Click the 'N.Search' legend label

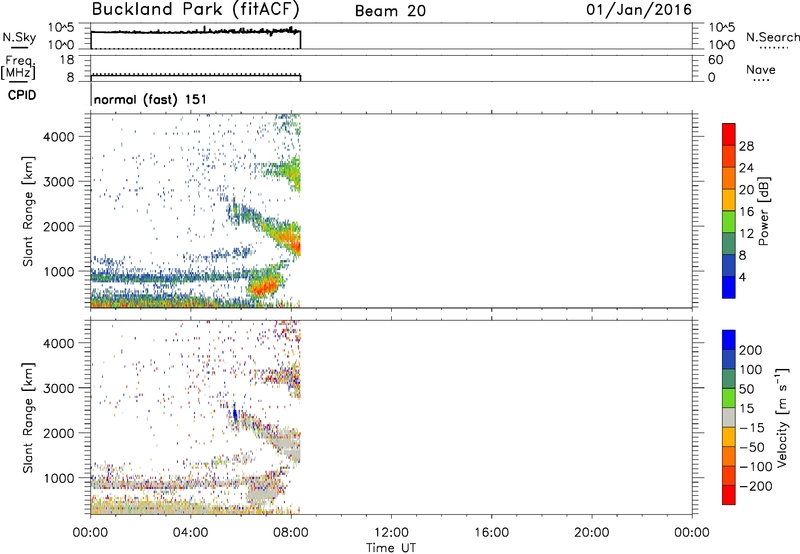(x=772, y=37)
